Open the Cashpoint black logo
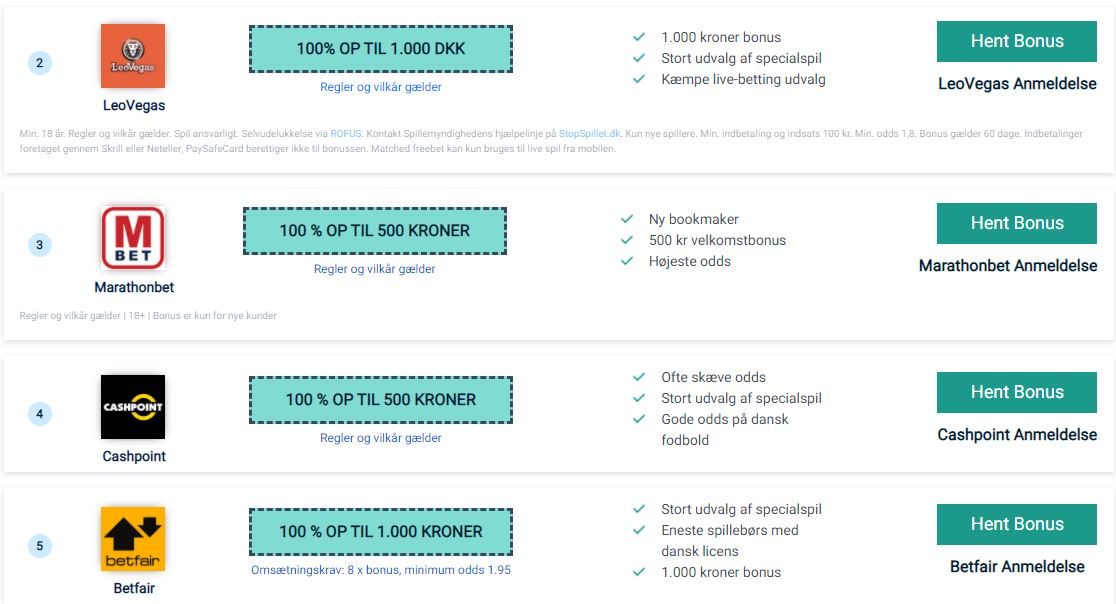Image resolution: width=1116 pixels, height=604 pixels. coord(133,407)
